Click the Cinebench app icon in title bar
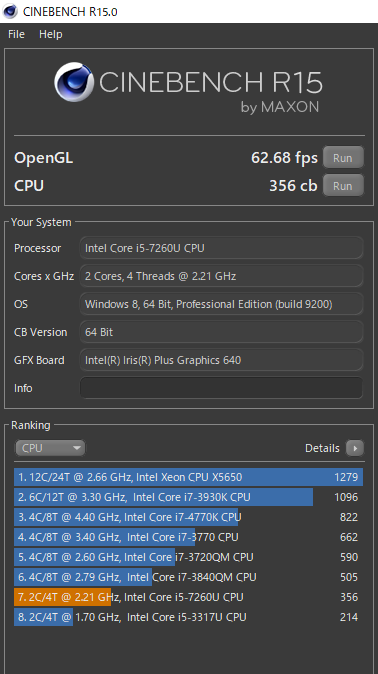 [10, 11]
